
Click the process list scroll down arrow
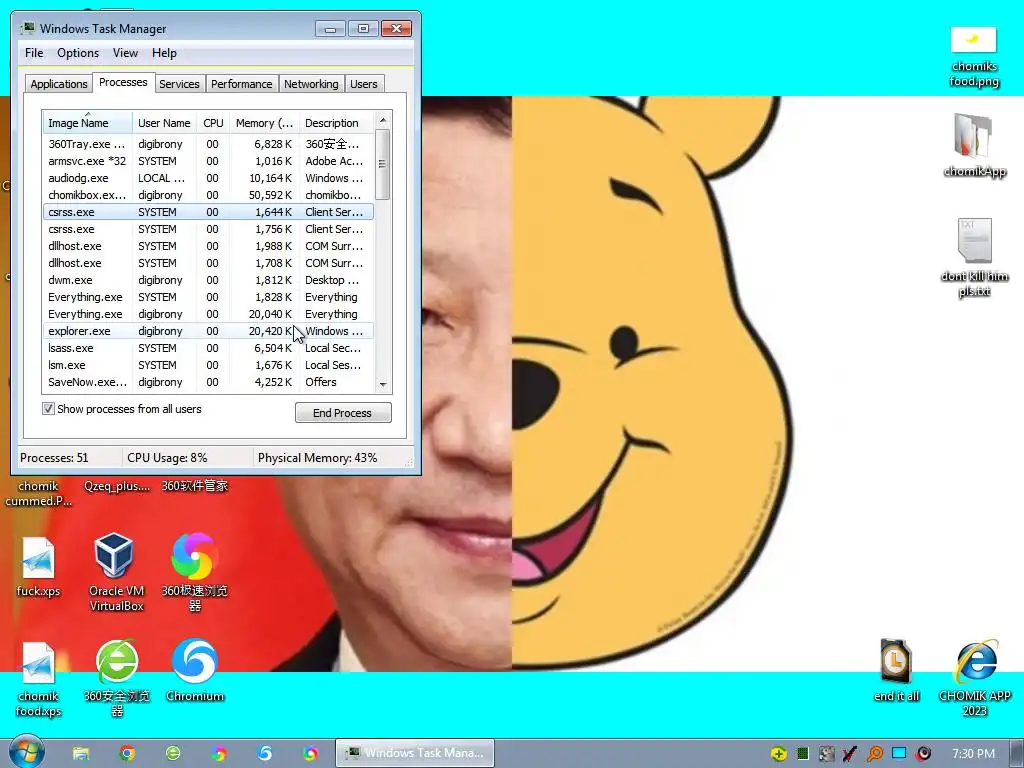(383, 385)
